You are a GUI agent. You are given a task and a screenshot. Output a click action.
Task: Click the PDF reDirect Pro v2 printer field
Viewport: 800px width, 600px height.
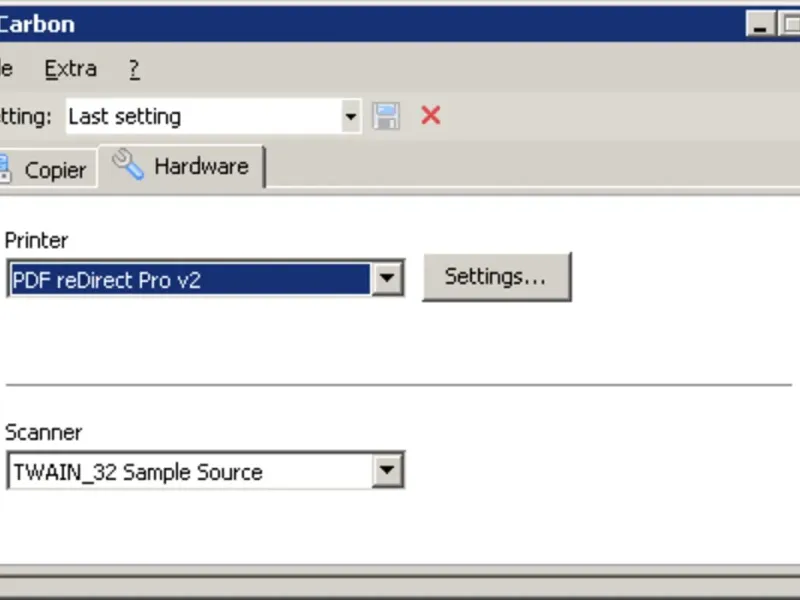188,280
